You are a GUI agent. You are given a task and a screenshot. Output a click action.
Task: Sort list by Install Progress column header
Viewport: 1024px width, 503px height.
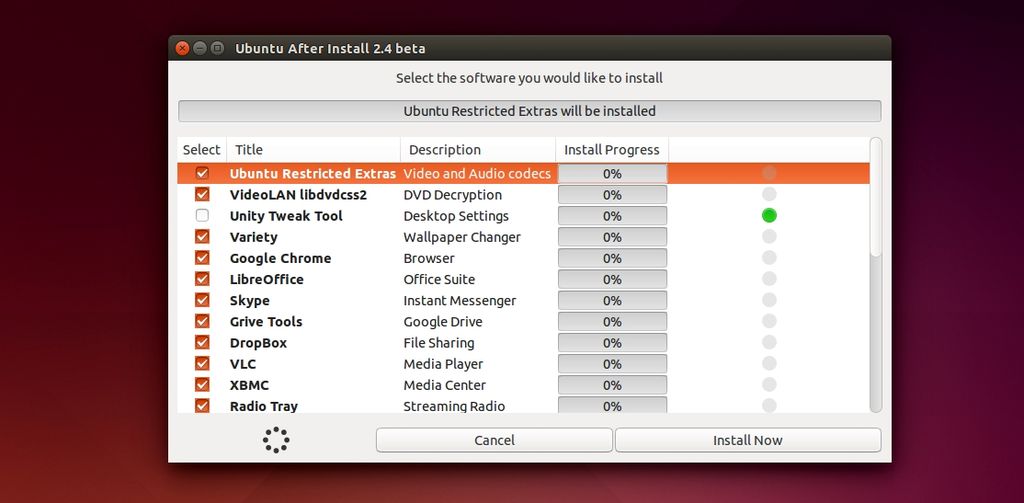(x=612, y=150)
